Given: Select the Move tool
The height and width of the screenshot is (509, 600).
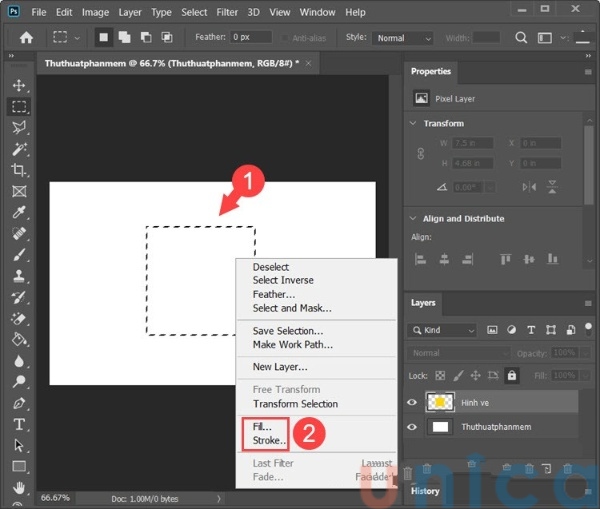Looking at the screenshot, I should click(x=19, y=86).
